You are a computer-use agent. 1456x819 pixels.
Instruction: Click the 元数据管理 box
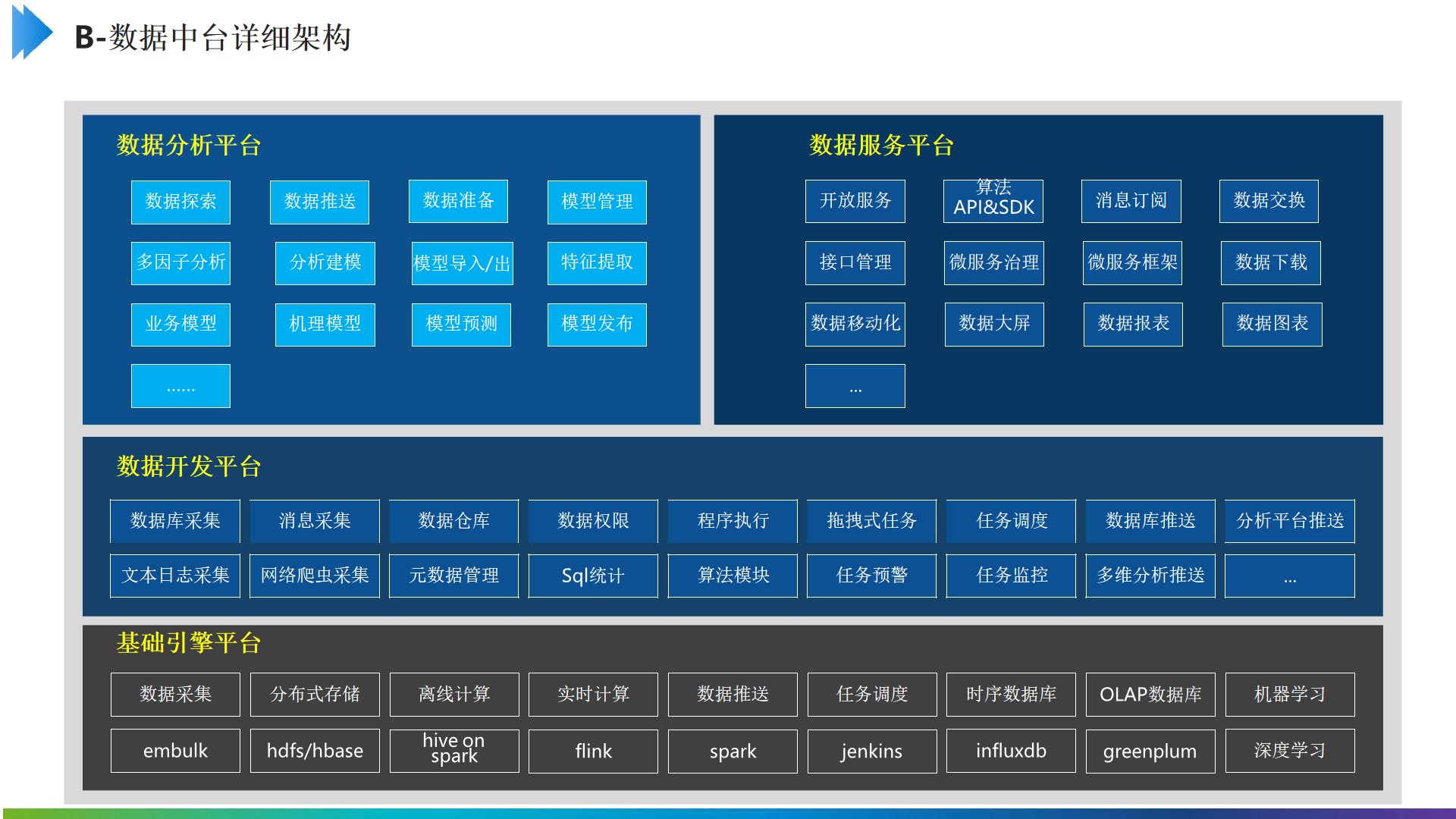tap(454, 576)
